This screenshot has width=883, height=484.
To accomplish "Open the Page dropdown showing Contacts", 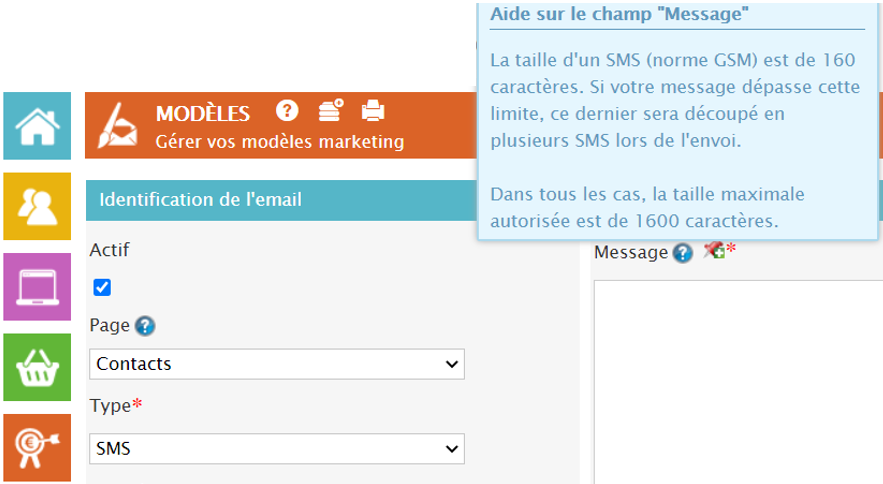I will coord(277,364).
